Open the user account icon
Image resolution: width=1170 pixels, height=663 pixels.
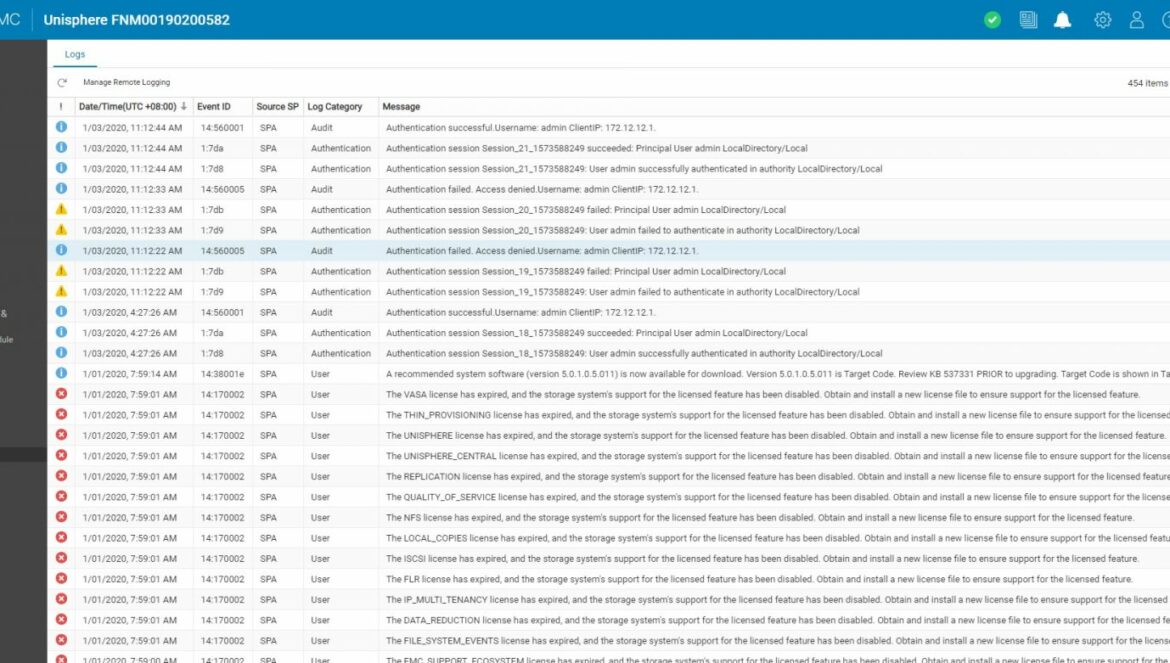(1136, 20)
